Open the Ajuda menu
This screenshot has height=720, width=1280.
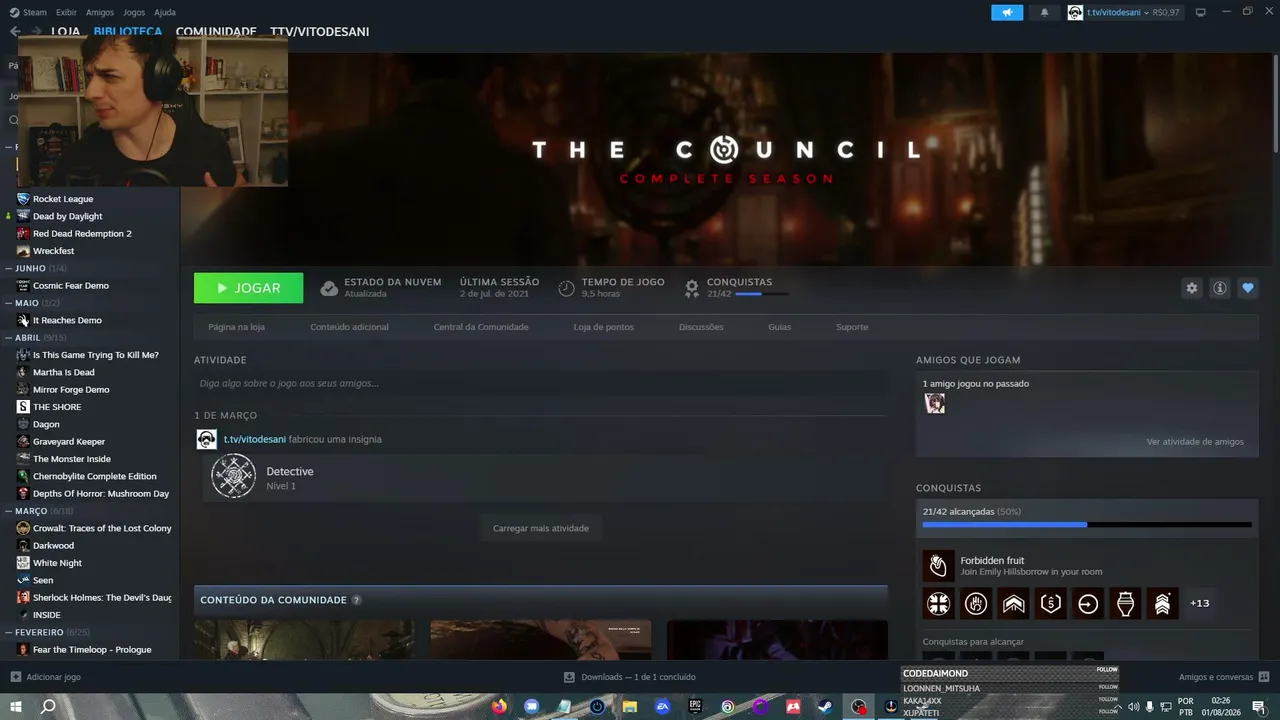[165, 12]
